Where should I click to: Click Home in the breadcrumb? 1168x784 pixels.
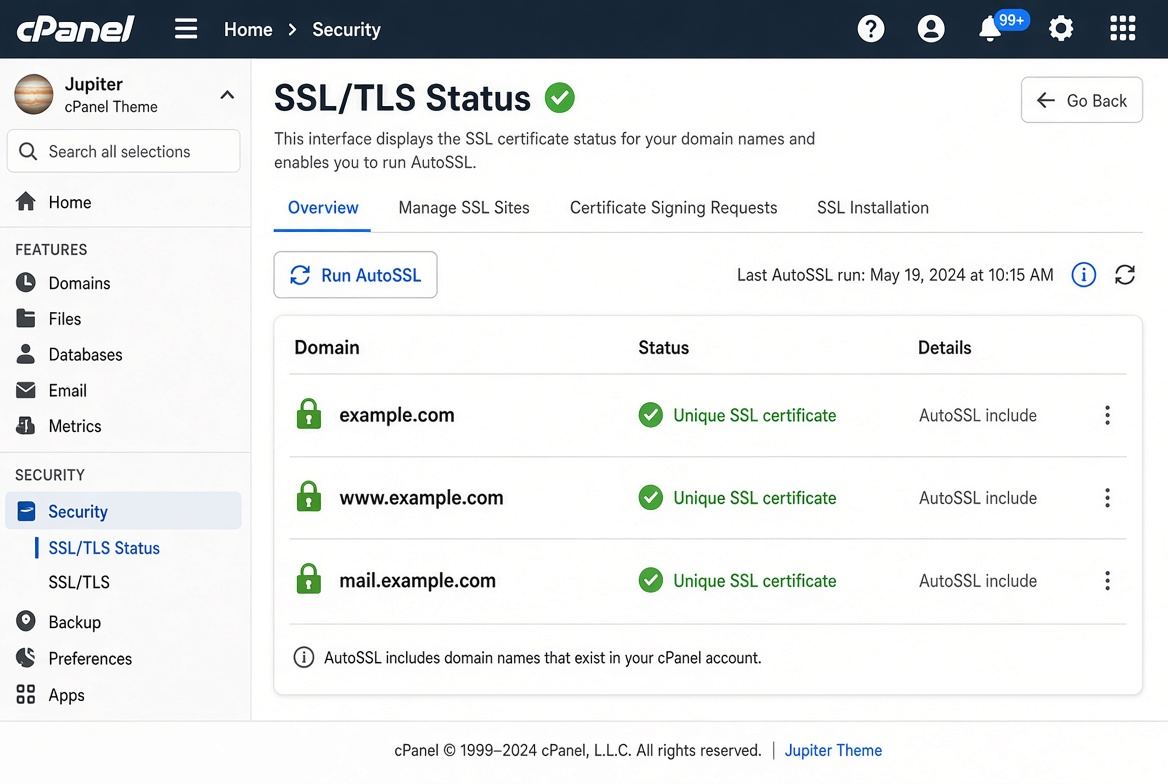click(248, 29)
